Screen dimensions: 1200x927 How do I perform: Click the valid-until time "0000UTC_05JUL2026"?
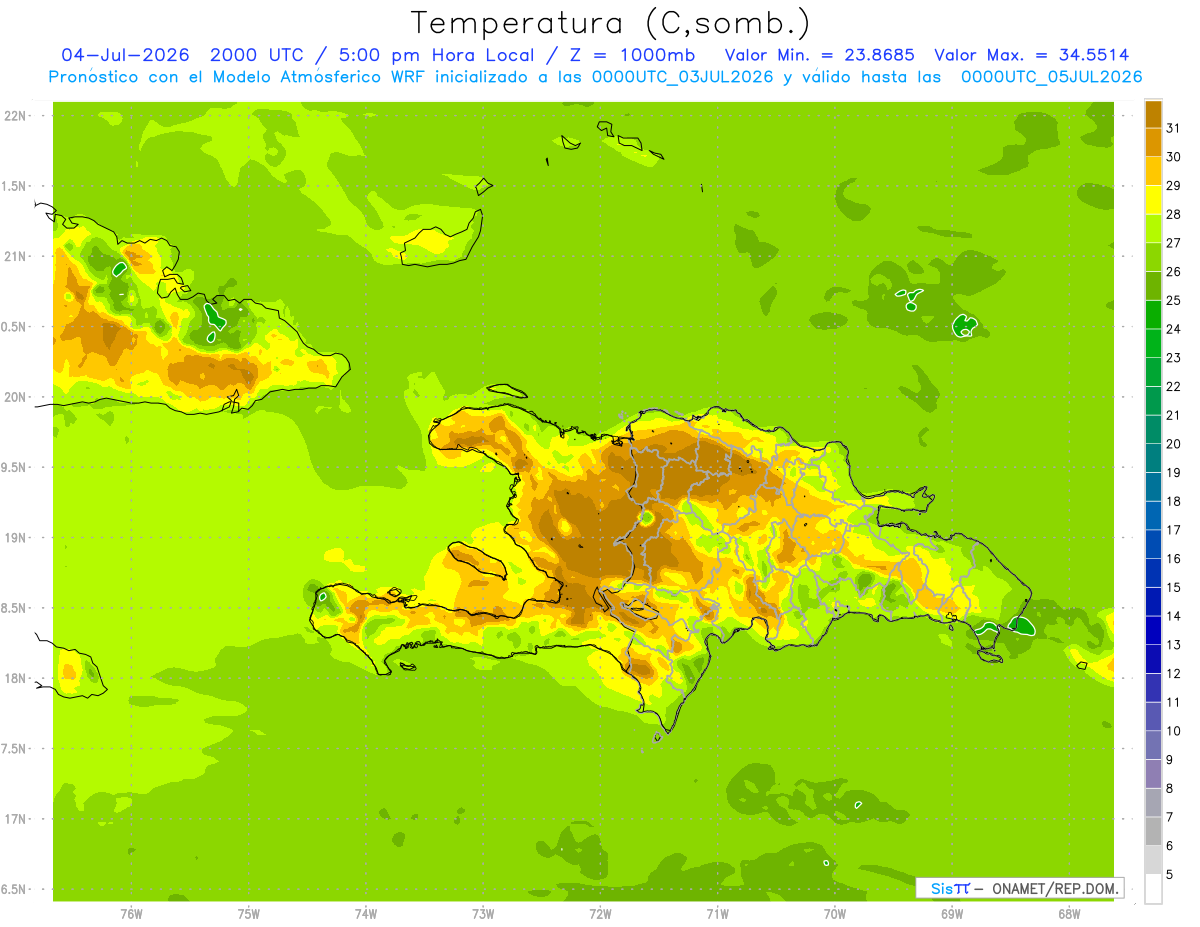1052,77
